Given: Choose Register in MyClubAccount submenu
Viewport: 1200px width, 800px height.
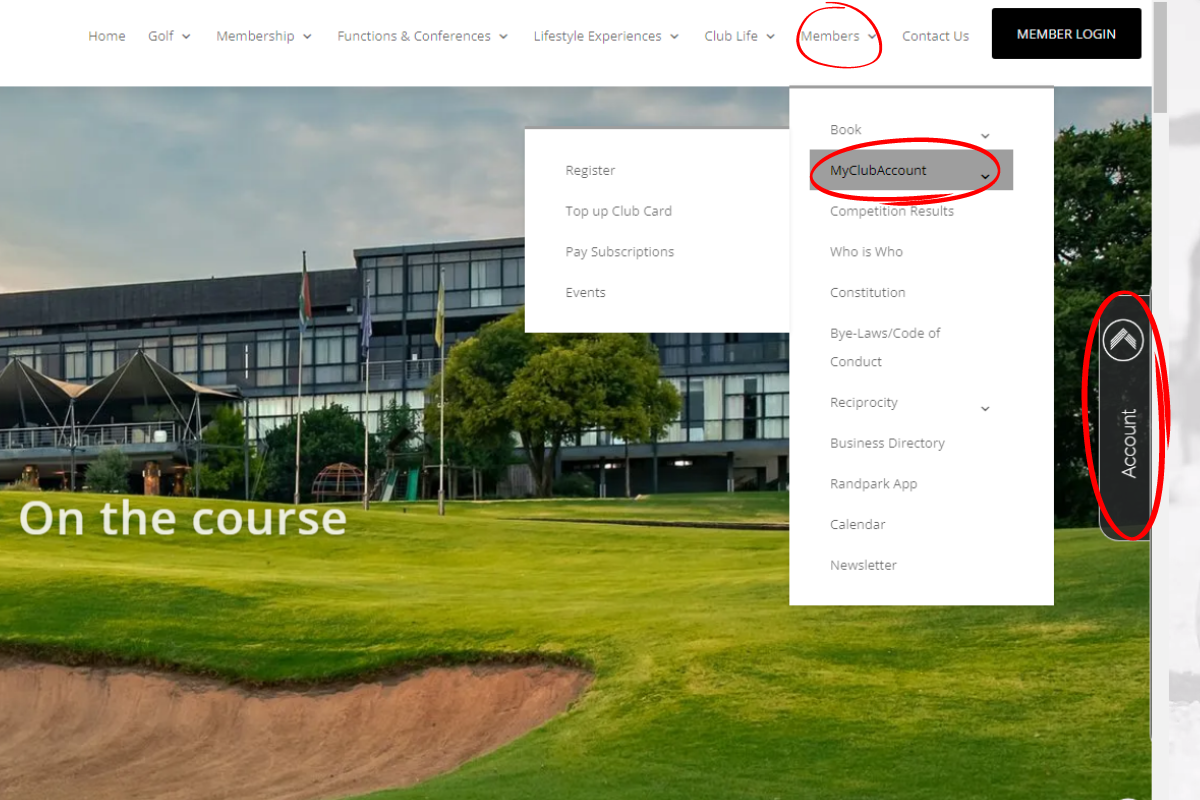Looking at the screenshot, I should point(590,171).
